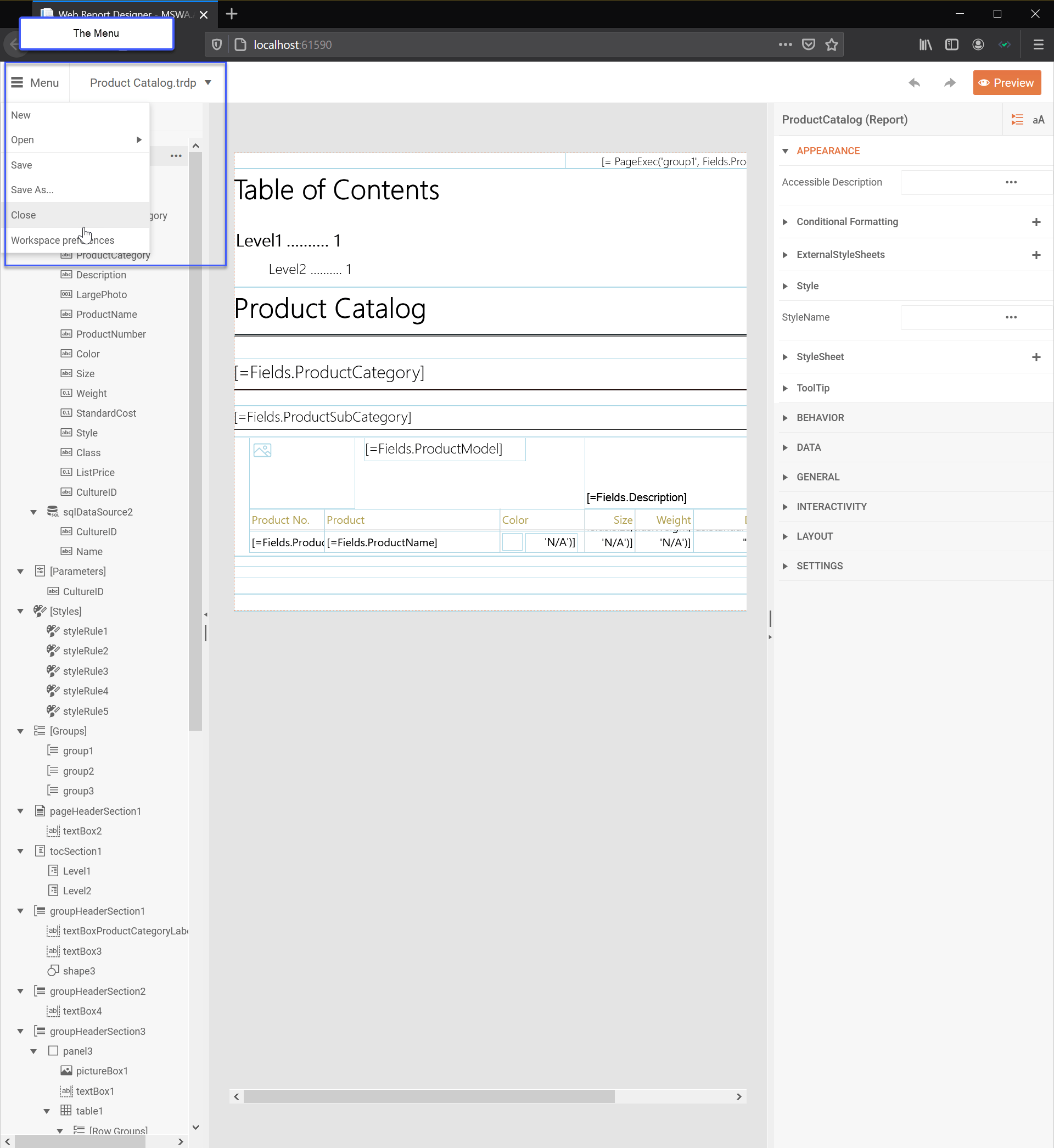Add an ExternalStyleSheet with the plus button
1054x1148 pixels.
pos(1036,254)
